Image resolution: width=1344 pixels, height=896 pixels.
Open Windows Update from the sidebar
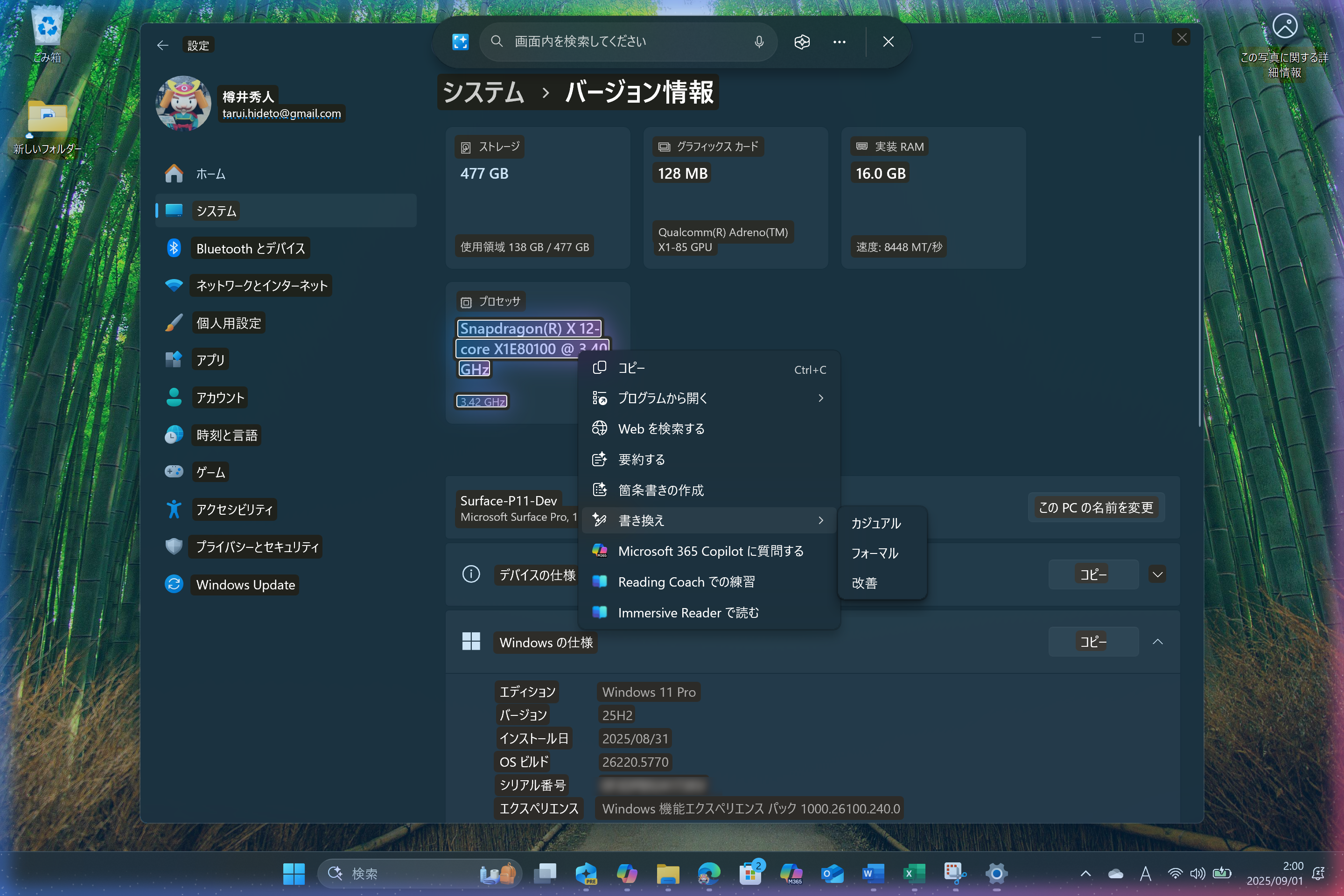[245, 585]
